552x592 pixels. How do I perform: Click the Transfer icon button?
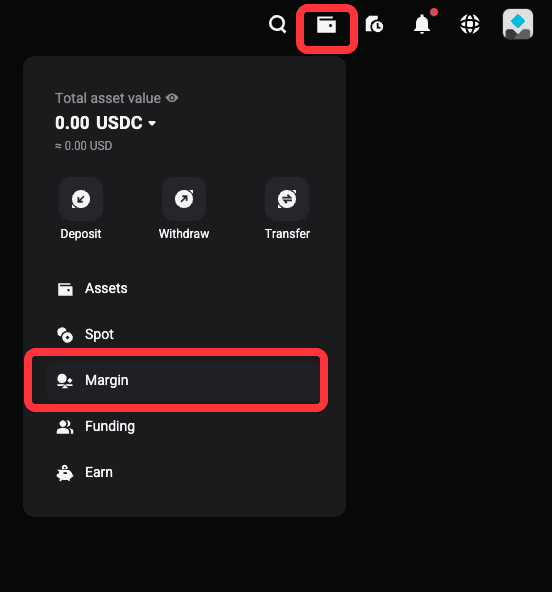[287, 199]
